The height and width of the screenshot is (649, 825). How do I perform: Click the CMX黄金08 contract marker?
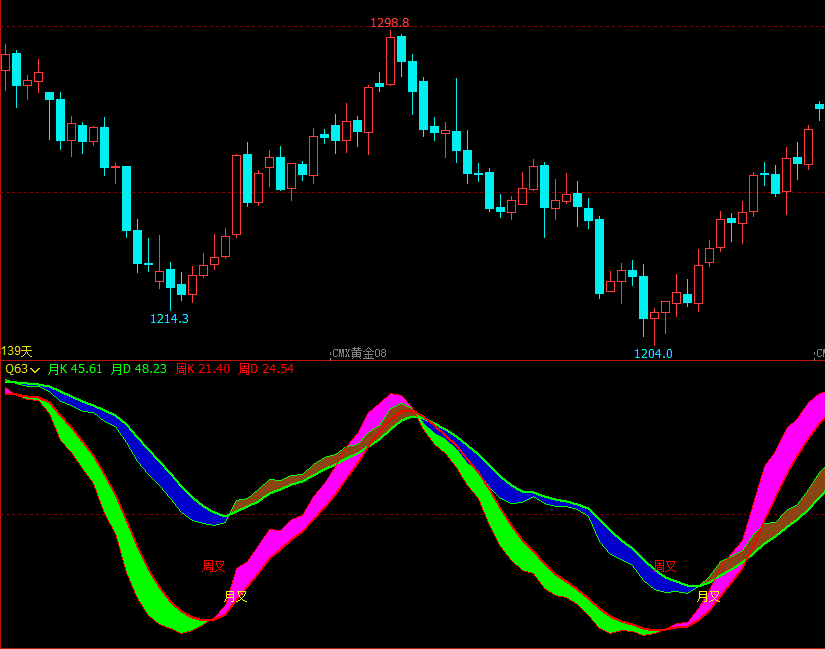(359, 353)
